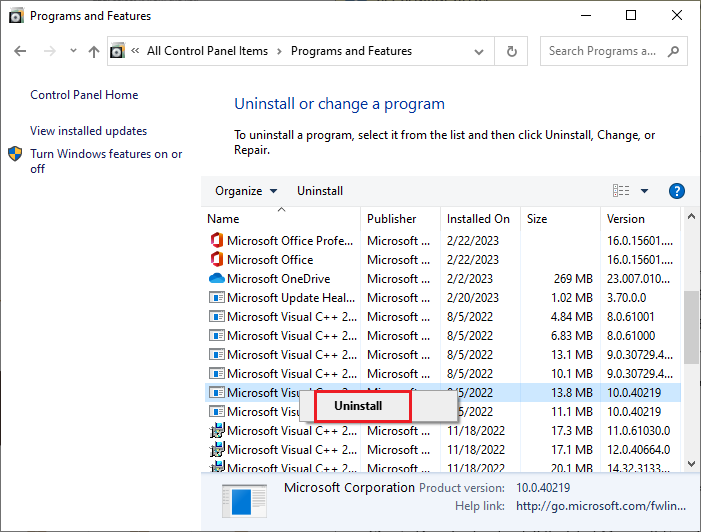Click the shield icon beside Windows features

15,154
